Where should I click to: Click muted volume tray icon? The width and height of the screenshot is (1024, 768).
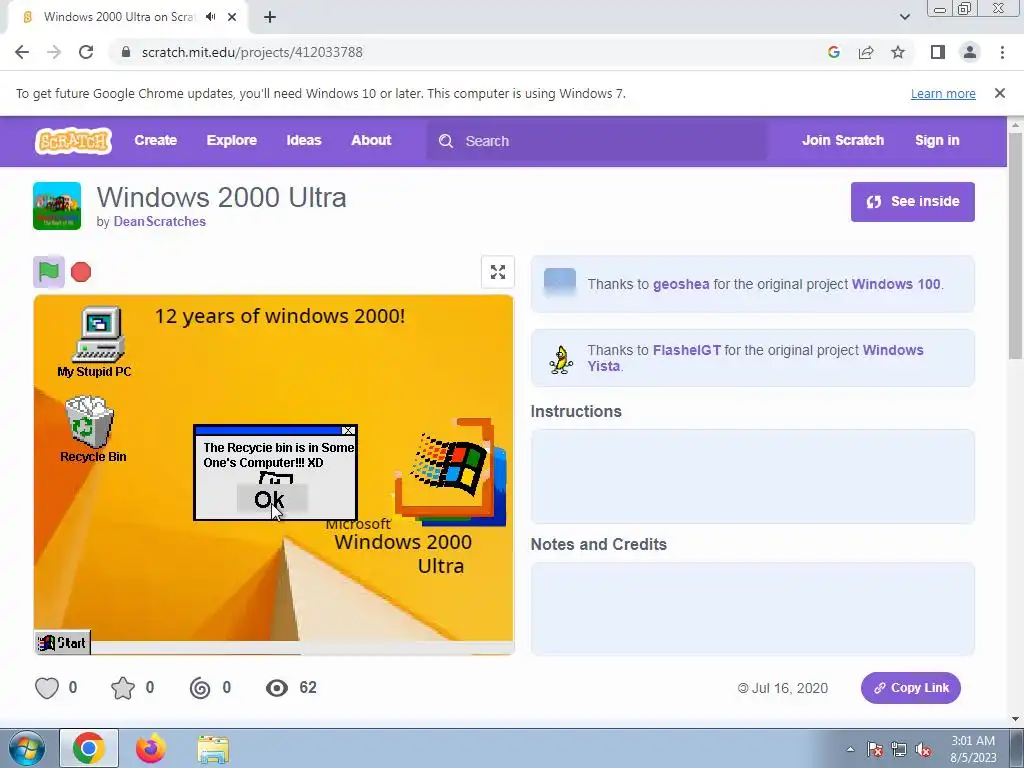coord(923,750)
